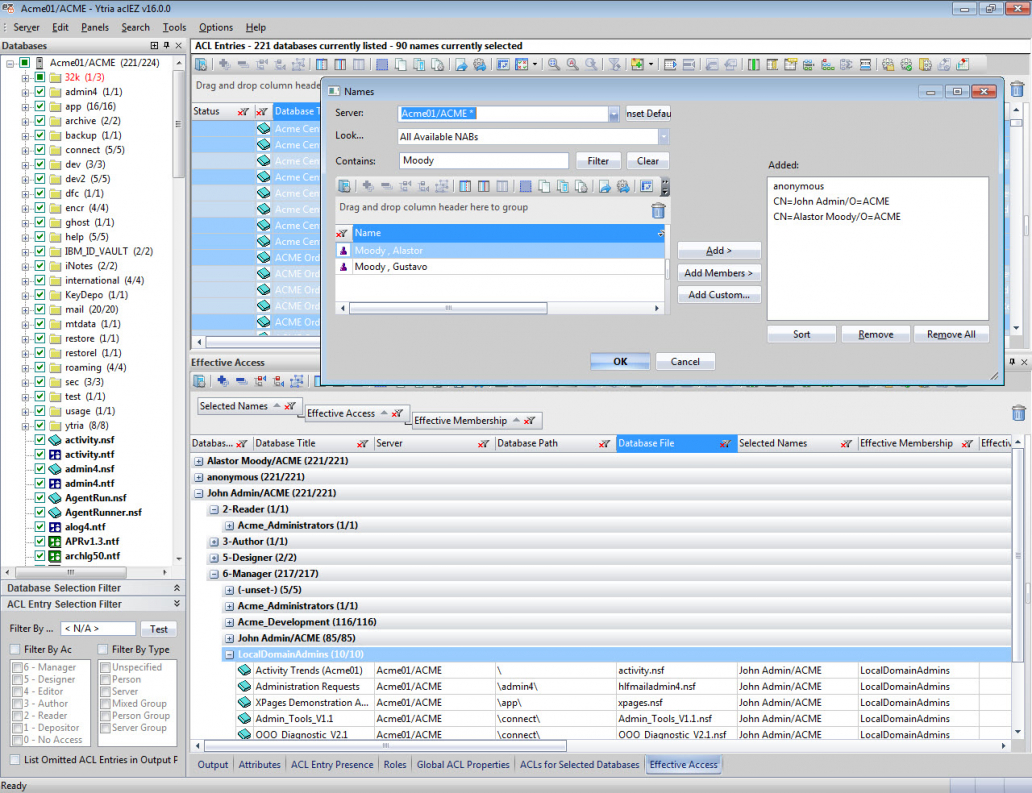Toggle the ytria folder checkbox
This screenshot has height=793, width=1032.
click(39, 425)
